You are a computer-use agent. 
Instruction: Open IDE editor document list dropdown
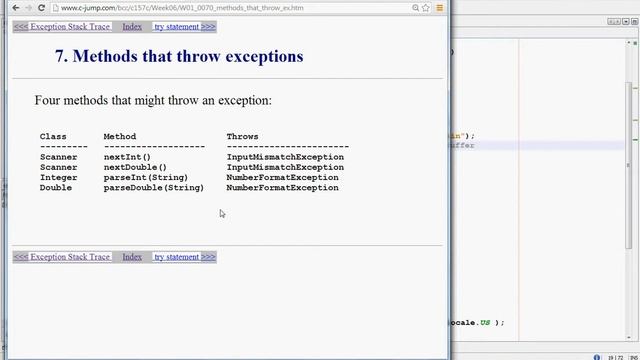tap(626, 21)
